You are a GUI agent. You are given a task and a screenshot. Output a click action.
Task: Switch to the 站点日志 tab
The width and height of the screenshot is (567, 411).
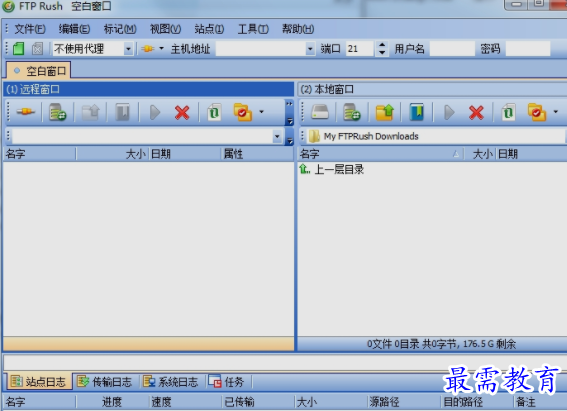39,382
